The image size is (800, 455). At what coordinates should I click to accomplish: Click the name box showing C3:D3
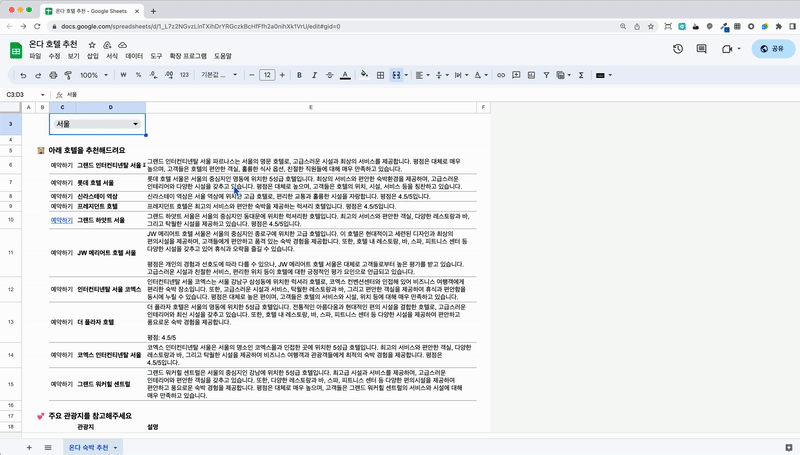click(x=24, y=94)
